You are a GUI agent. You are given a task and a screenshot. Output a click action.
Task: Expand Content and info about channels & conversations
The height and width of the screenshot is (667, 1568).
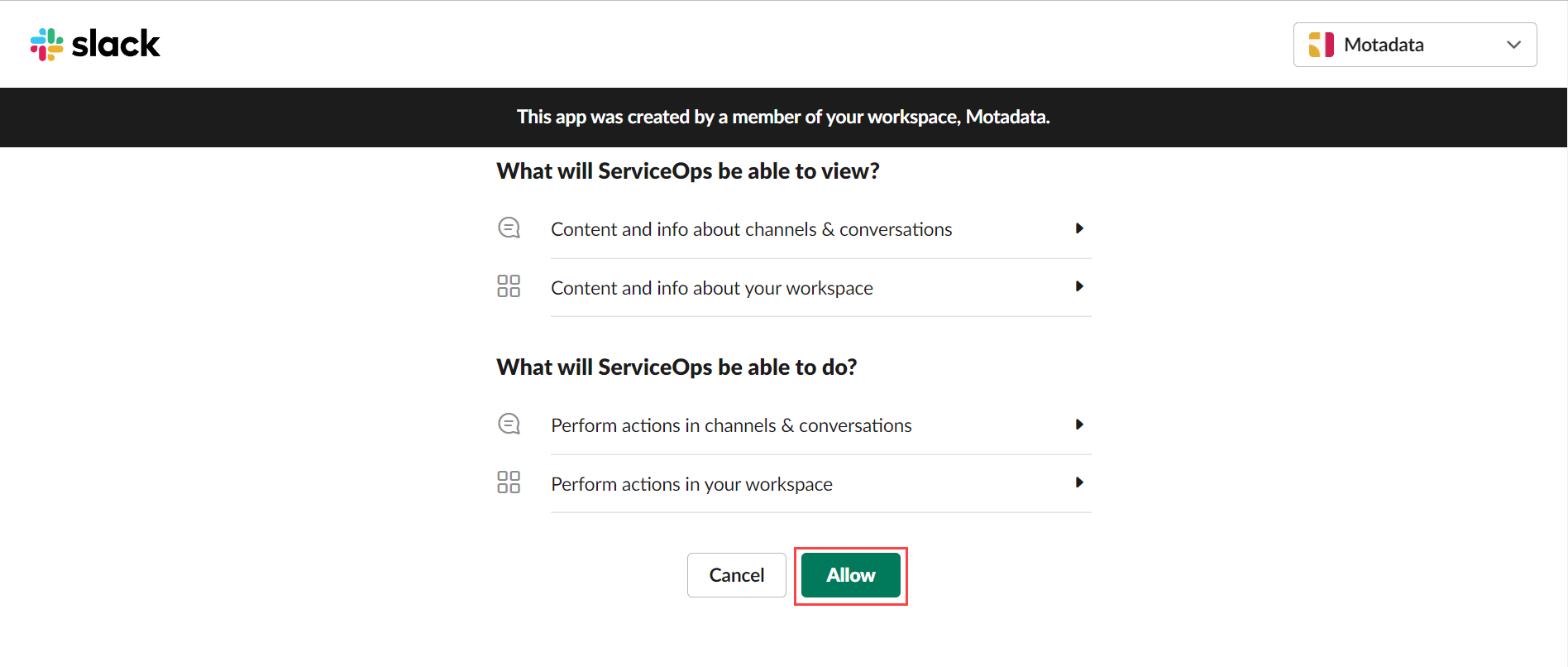[x=1079, y=228]
